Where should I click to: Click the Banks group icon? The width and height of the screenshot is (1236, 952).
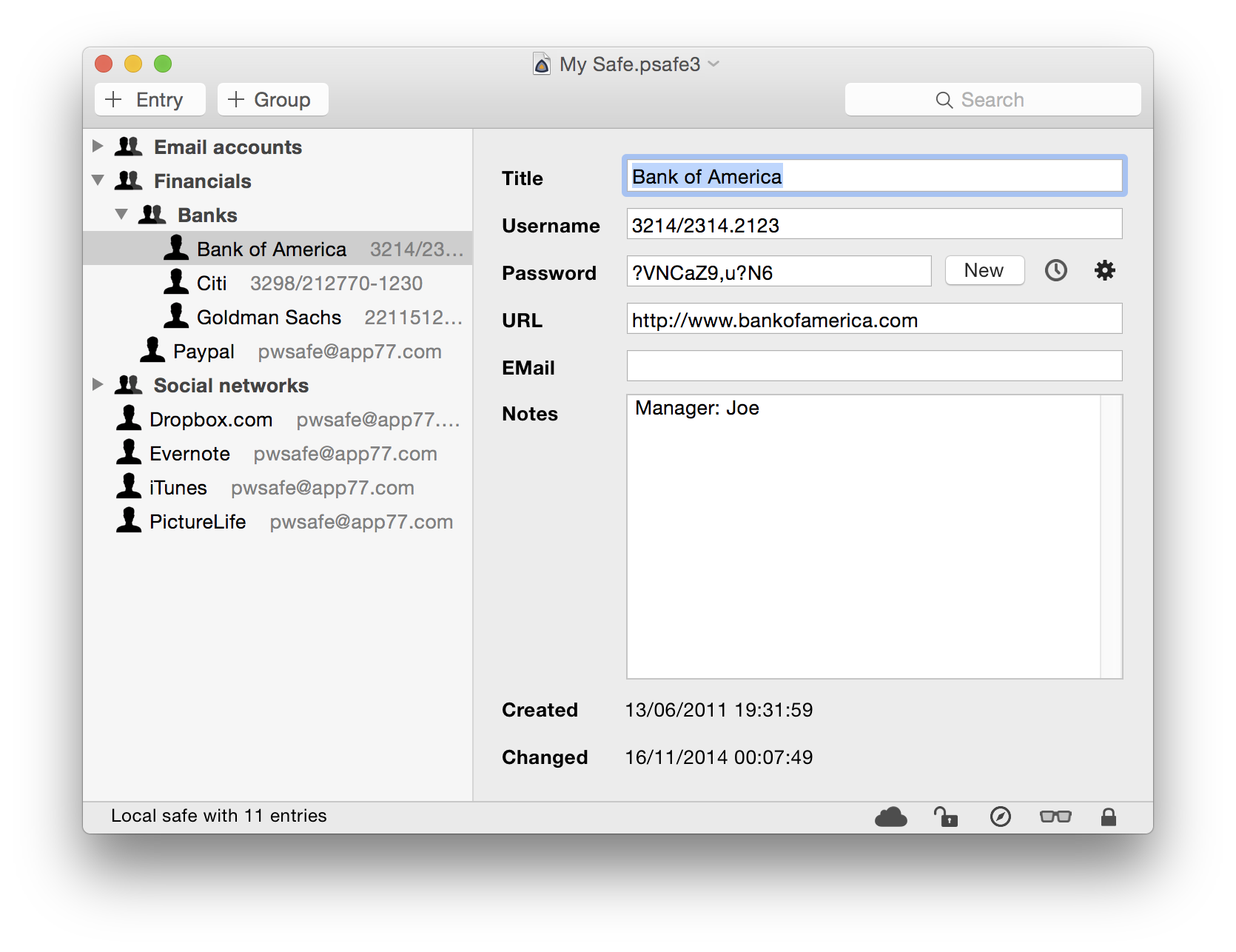(x=152, y=215)
